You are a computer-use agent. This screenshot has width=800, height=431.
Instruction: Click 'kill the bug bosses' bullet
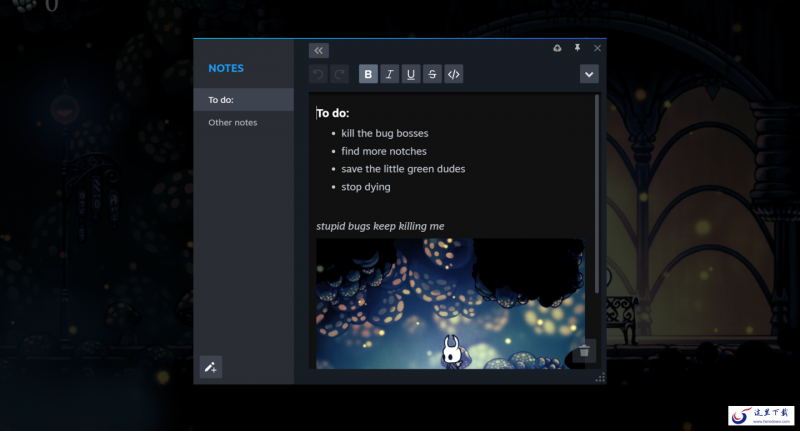coord(385,133)
